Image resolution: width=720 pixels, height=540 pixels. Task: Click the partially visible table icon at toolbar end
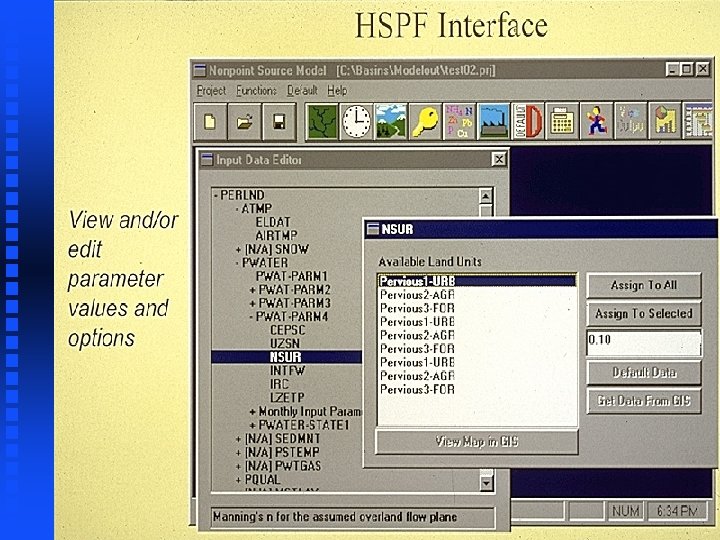point(698,122)
